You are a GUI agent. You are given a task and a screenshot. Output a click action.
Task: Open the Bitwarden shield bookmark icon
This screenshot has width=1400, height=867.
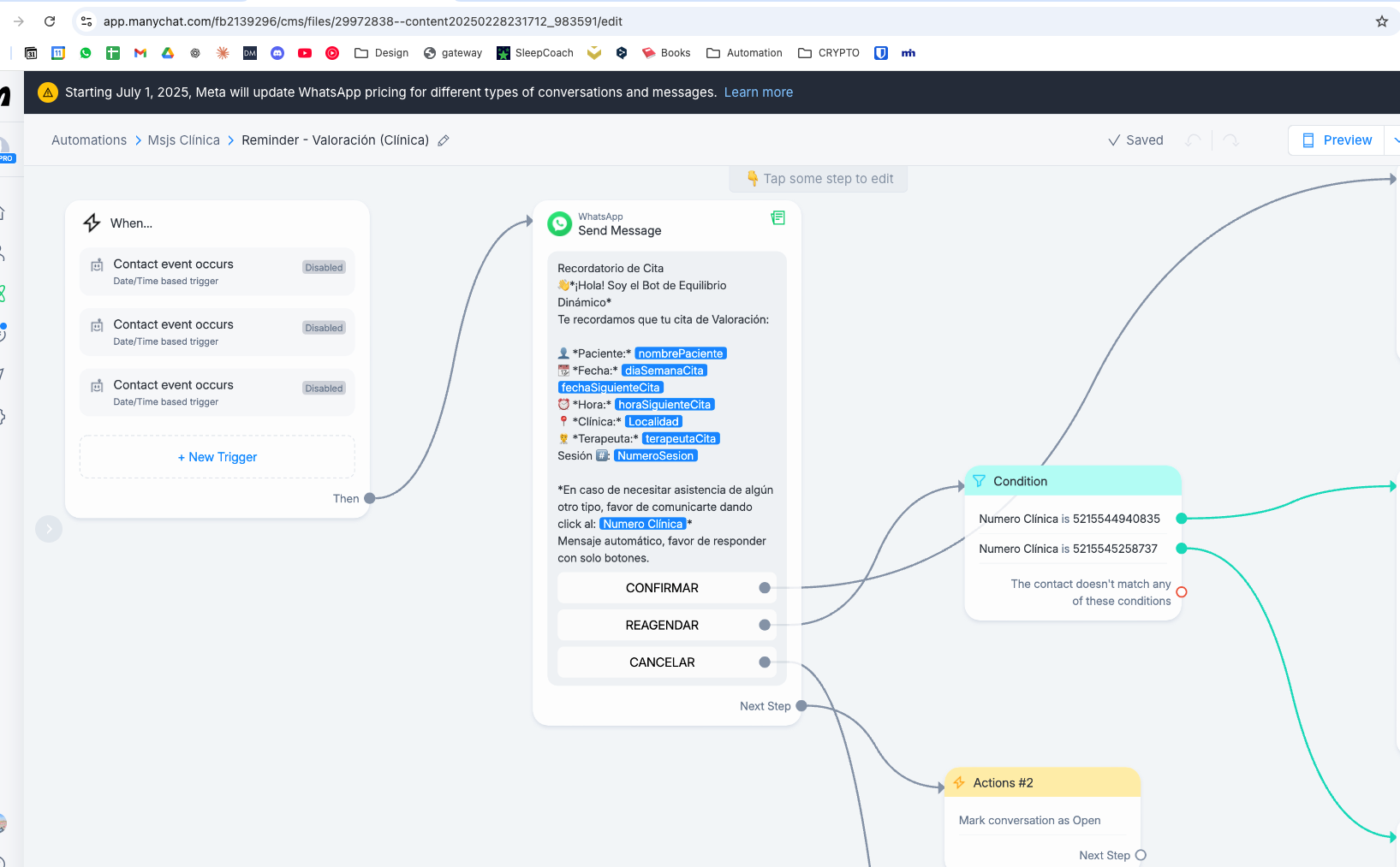point(881,53)
